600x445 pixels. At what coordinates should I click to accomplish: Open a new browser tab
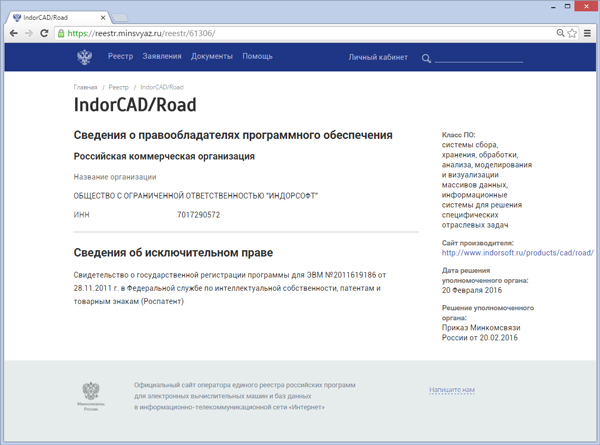click(x=120, y=18)
